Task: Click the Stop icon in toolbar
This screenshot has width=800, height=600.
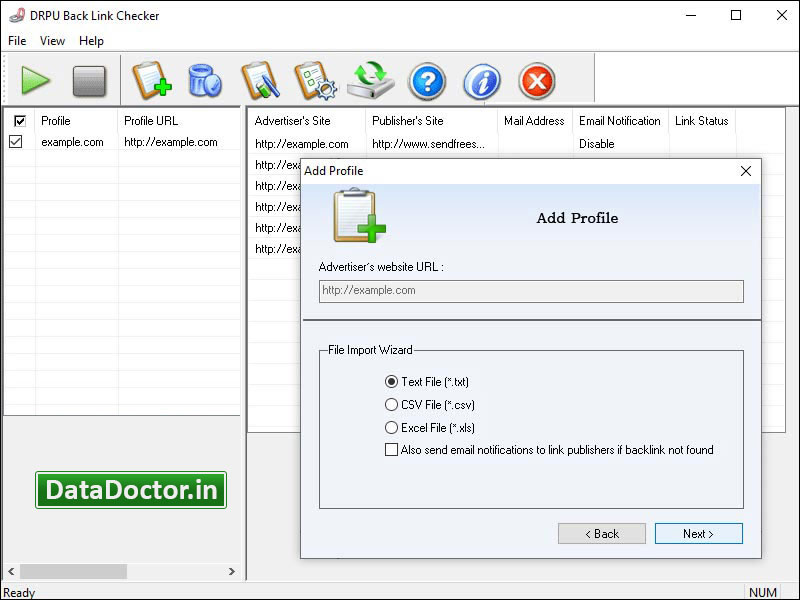Action: pos(90,80)
